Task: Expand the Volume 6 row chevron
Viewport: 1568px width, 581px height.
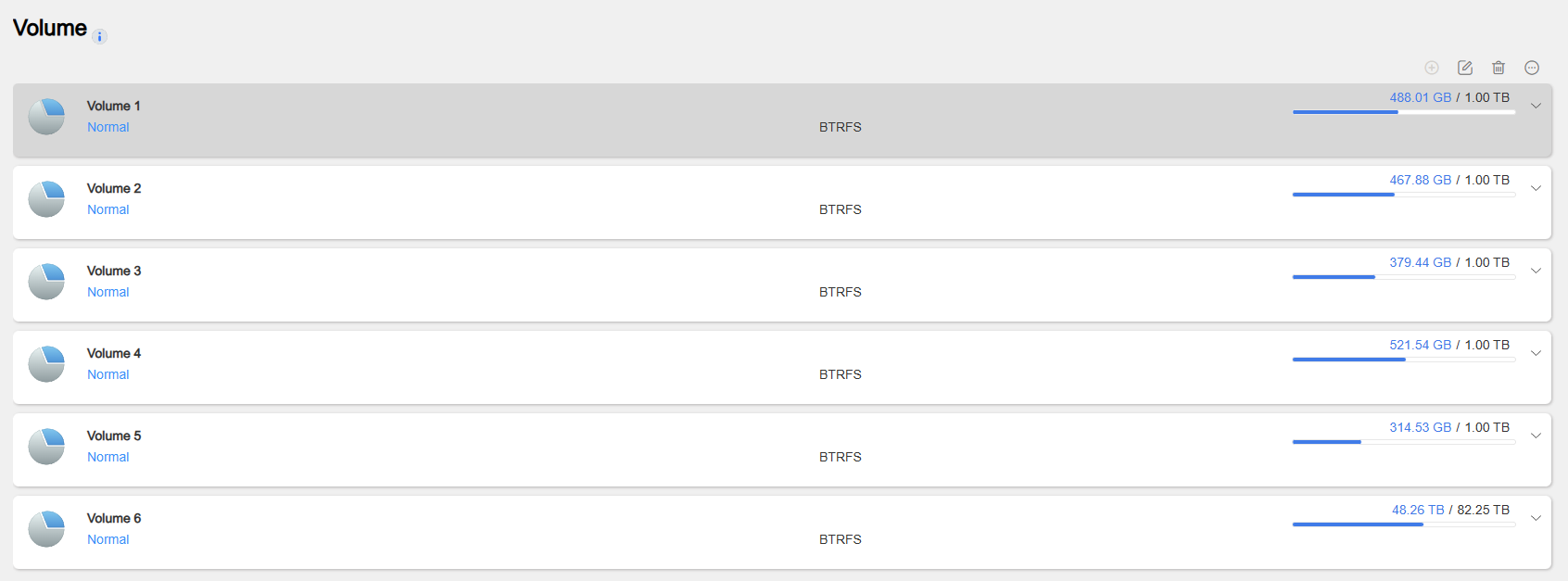Action: (1536, 518)
